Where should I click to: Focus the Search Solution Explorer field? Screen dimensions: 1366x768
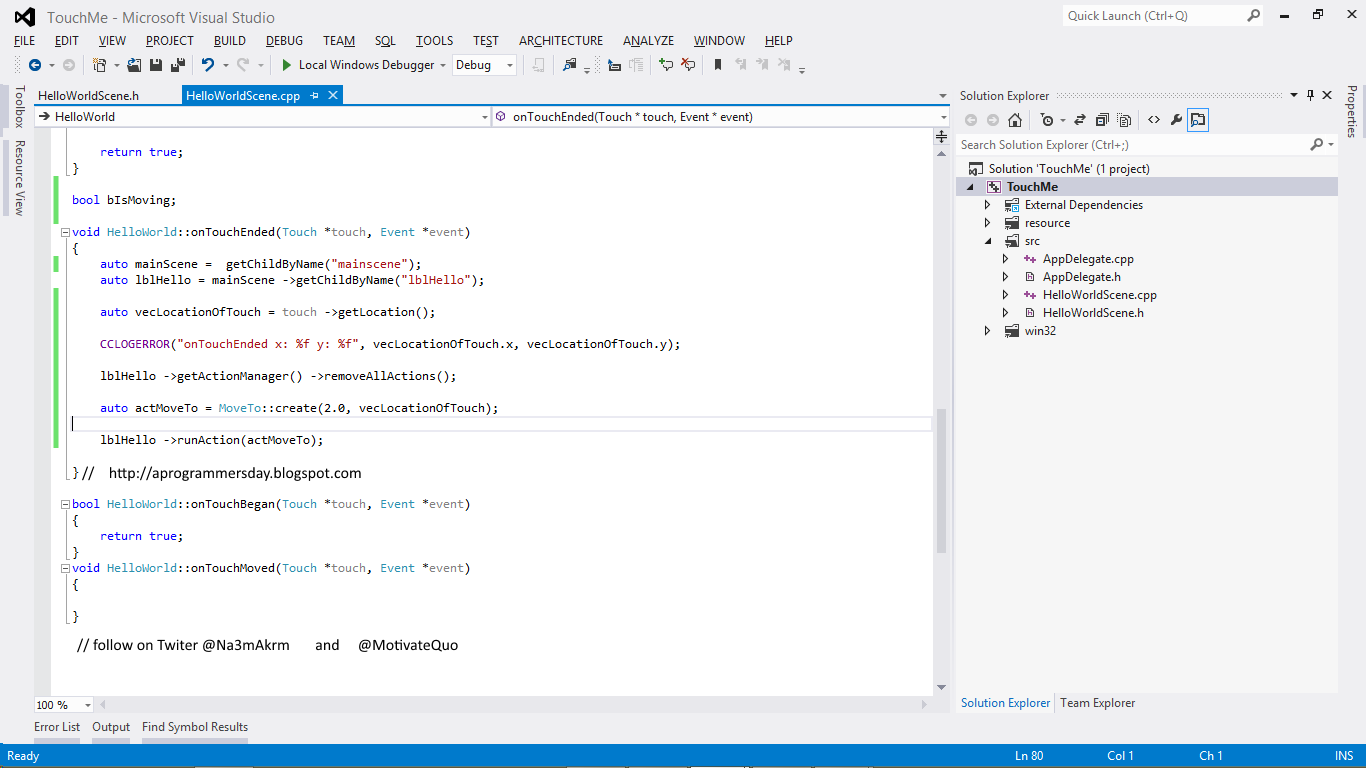coord(1148,145)
